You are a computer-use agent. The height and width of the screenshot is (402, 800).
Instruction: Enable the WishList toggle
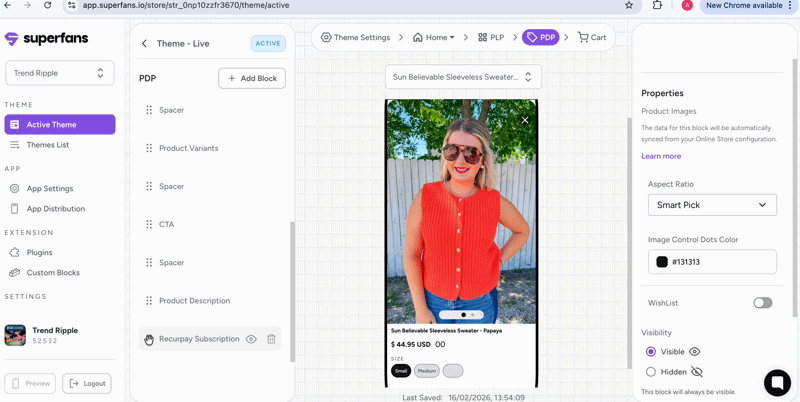(762, 303)
